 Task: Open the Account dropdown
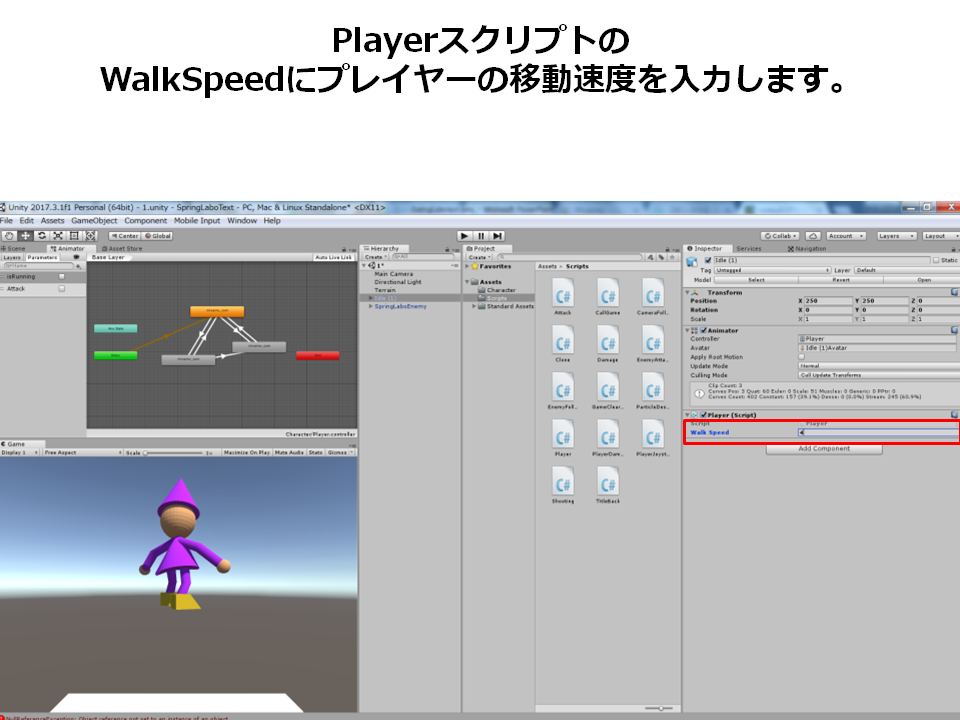click(x=846, y=236)
